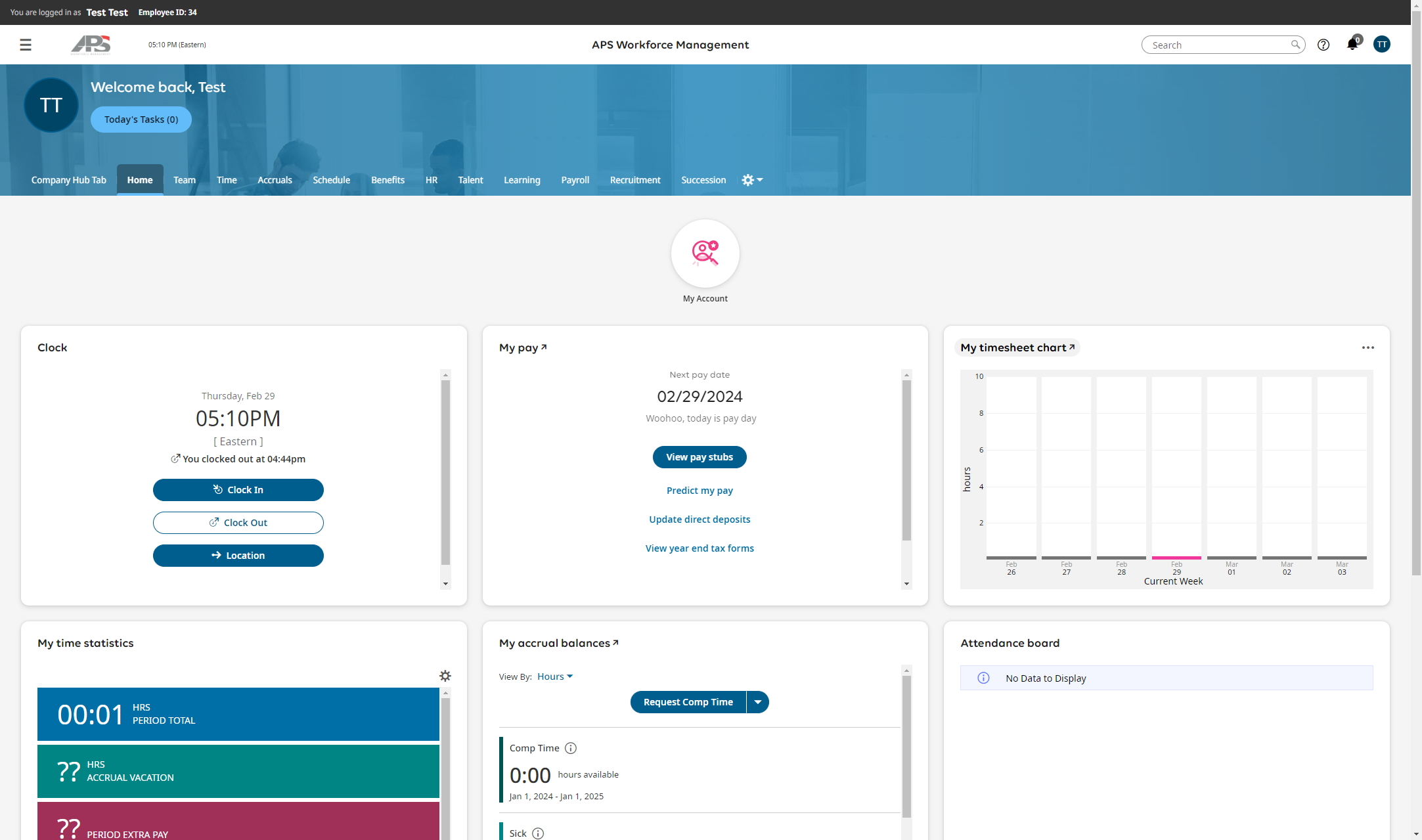This screenshot has height=840, width=1422.
Task: Click the Clock widget scrollbar
Action: (446, 472)
